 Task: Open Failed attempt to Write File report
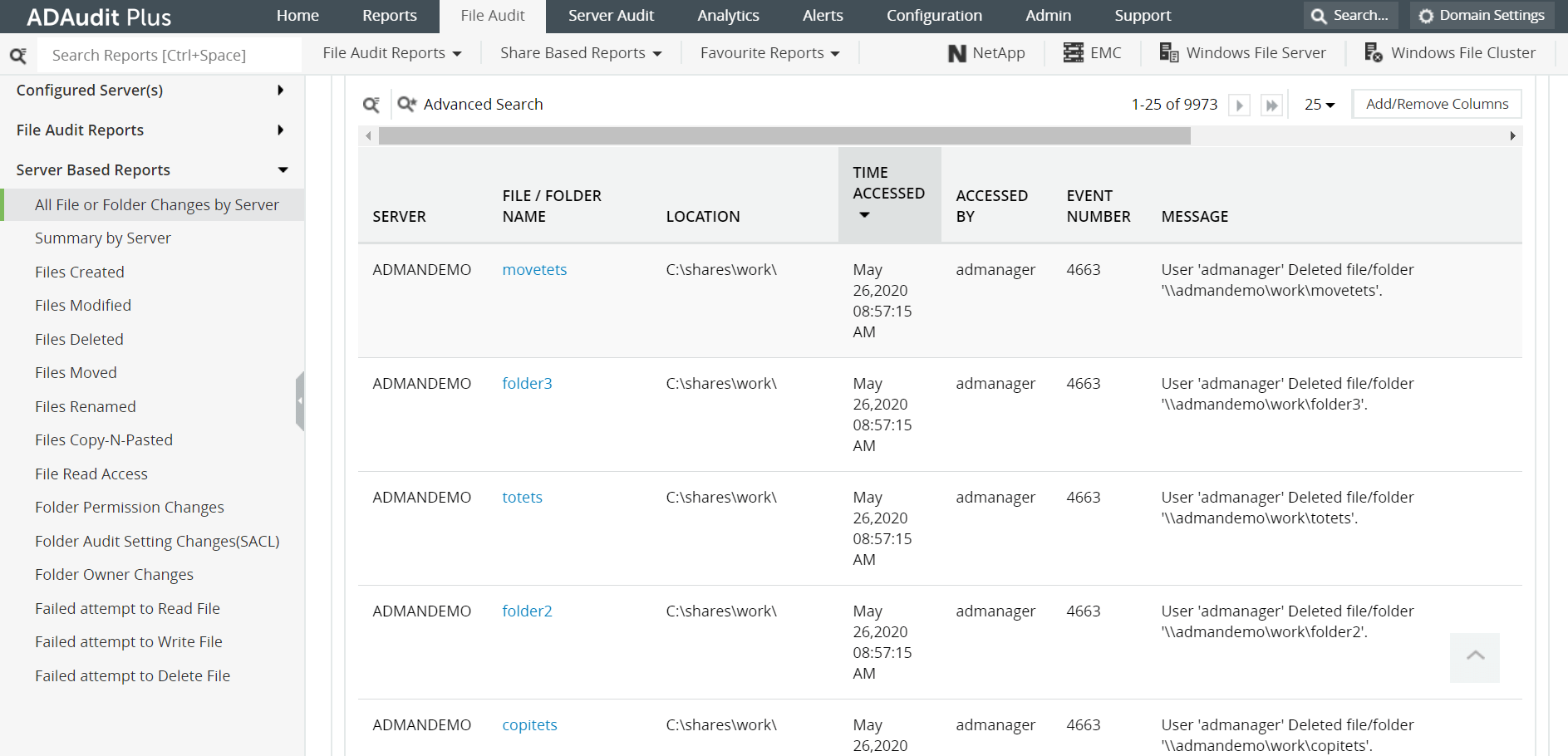point(129,642)
